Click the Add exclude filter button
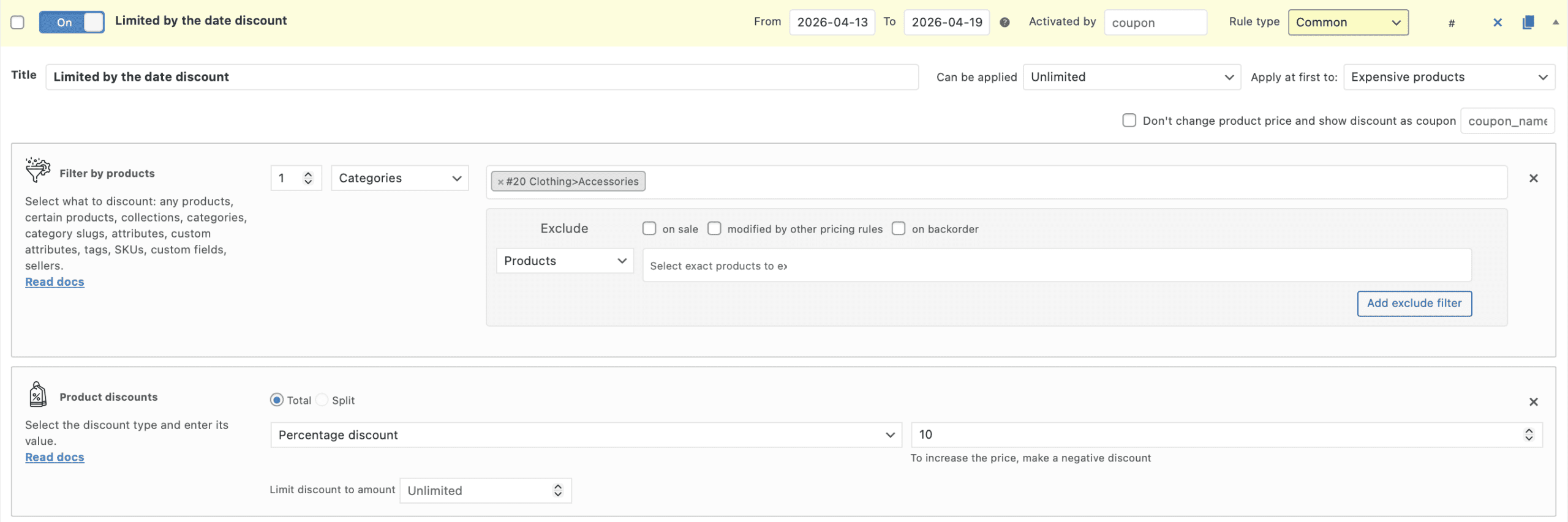1568x522 pixels. pyautogui.click(x=1414, y=304)
